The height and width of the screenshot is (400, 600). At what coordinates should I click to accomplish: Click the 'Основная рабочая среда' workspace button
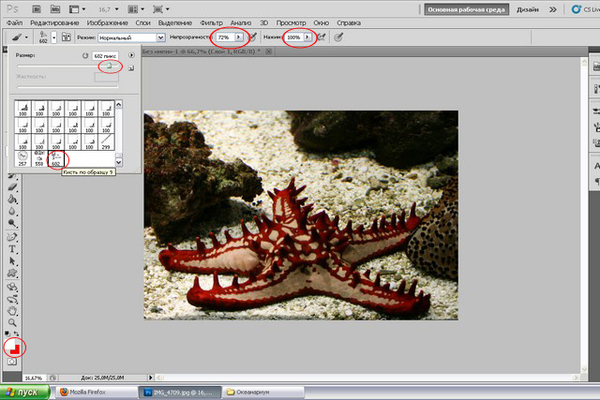tap(465, 8)
